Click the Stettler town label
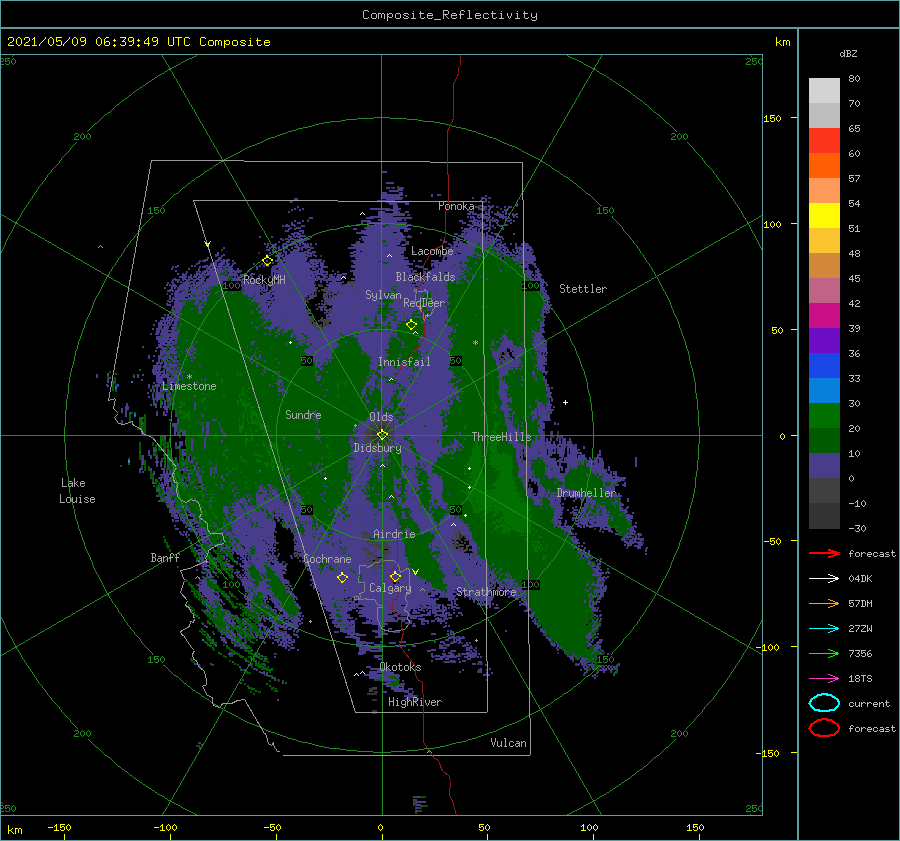Screen dimensions: 900x841 pos(583,289)
